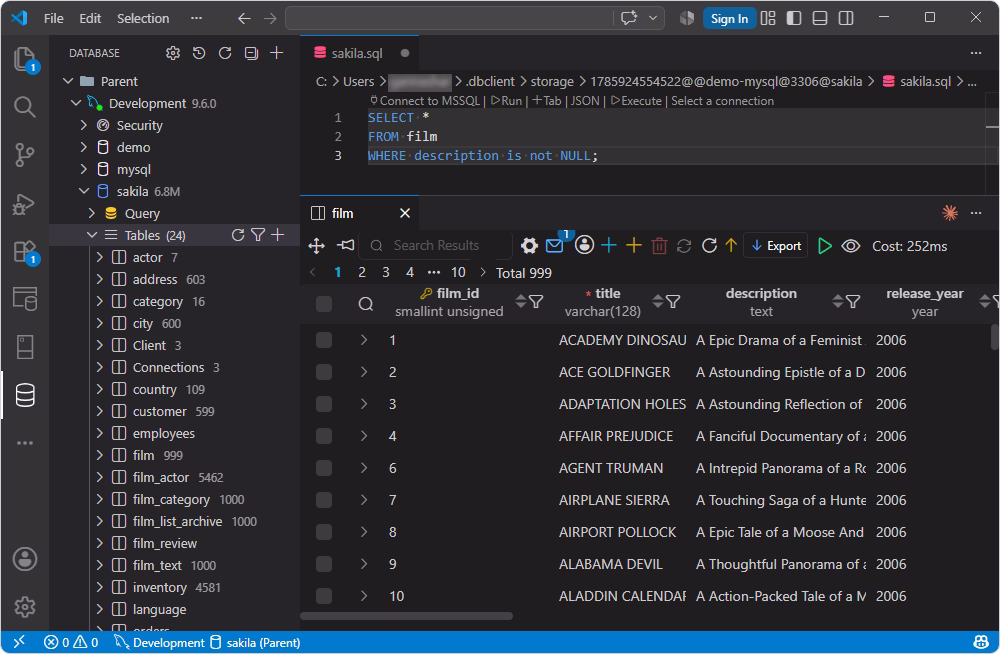Screen dimensions: 1000x654
Task: Filter the Tables list
Action: (x=258, y=235)
